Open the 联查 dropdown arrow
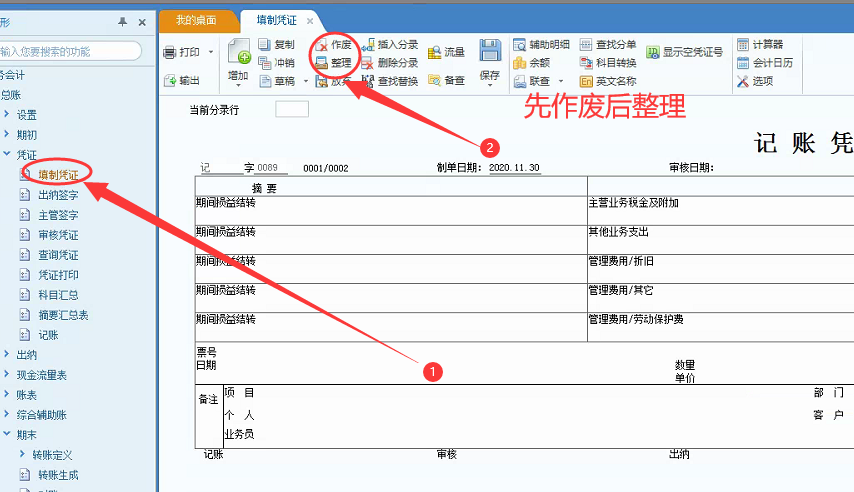 560,82
